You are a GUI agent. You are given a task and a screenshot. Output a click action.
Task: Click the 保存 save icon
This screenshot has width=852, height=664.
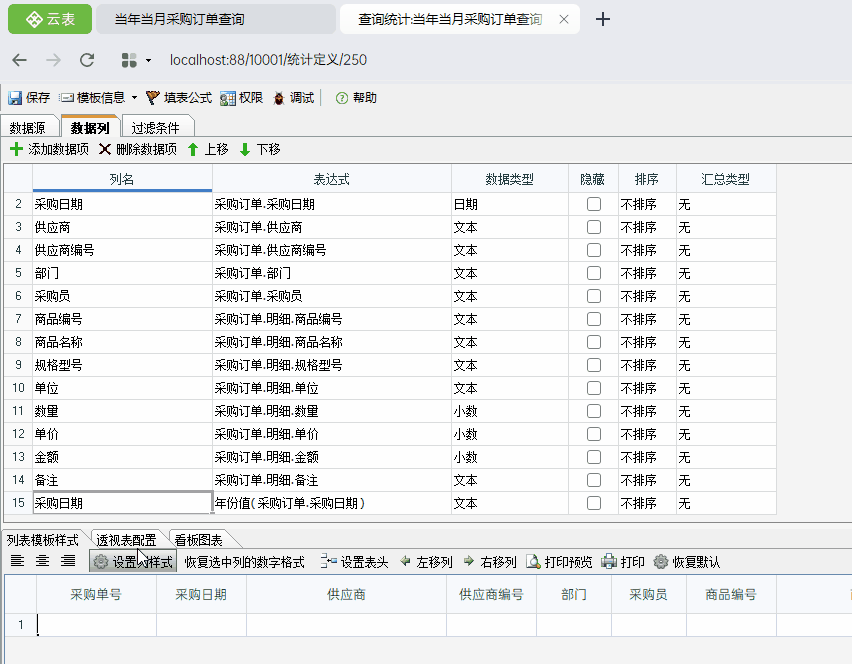[x=15, y=98]
